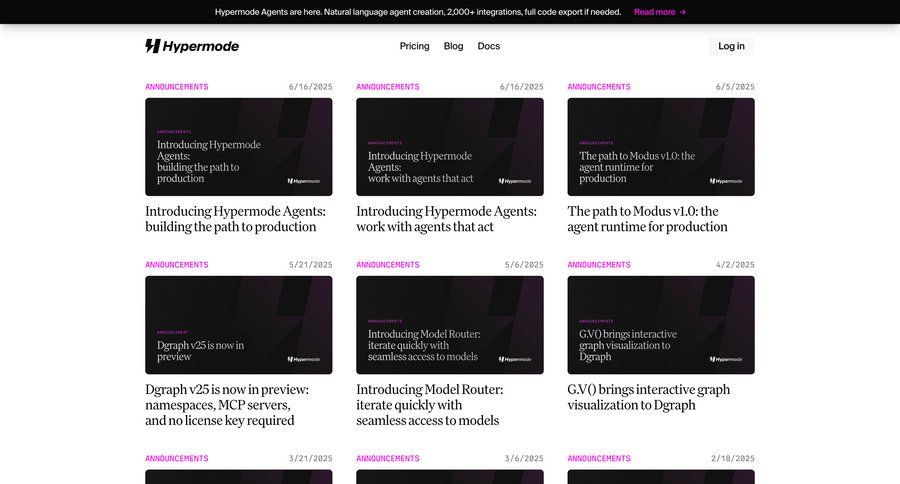
Task: Click Announcements tag above Modus v1.0 article
Action: pyautogui.click(x=599, y=87)
